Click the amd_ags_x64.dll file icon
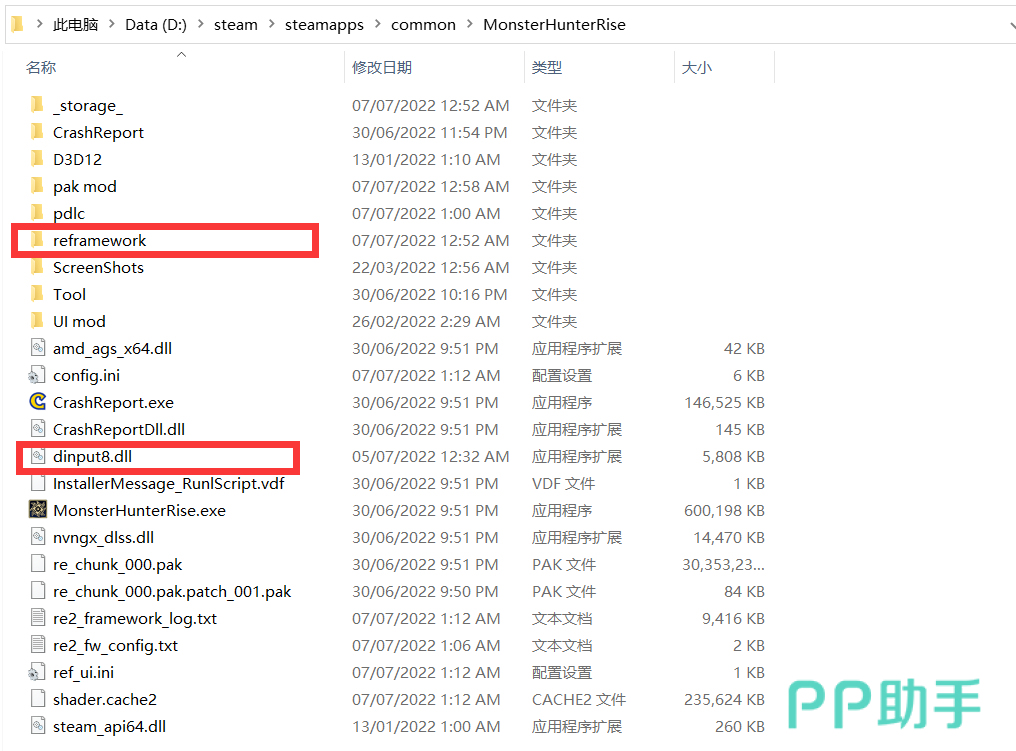The image size is (1016, 751). click(38, 348)
